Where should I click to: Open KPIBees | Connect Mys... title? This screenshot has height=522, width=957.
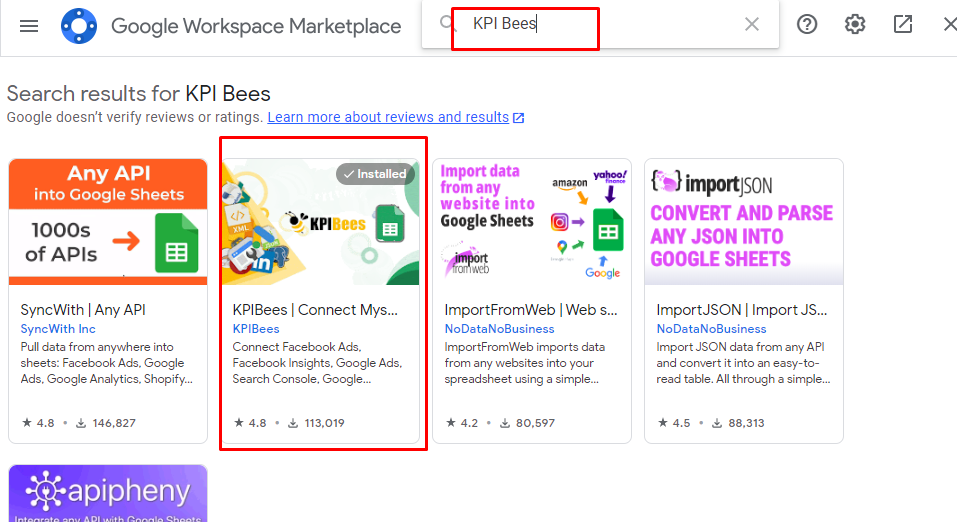315,310
